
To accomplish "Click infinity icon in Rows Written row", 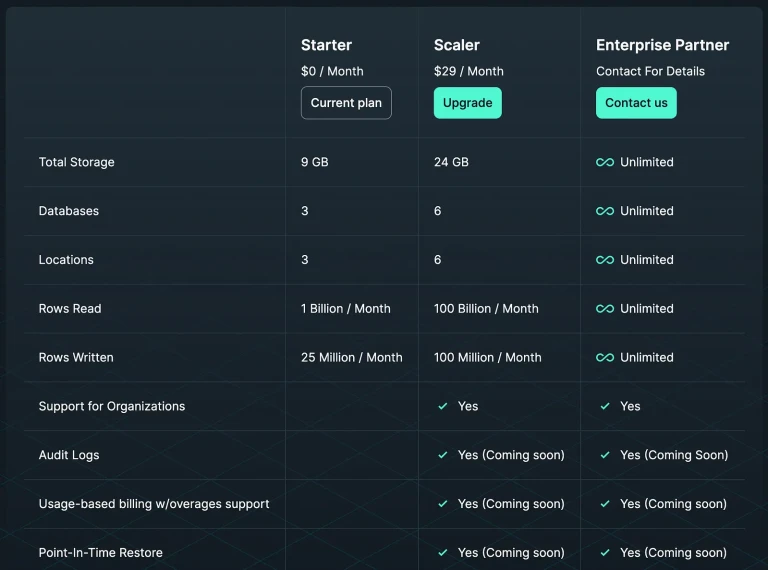I will click(605, 357).
